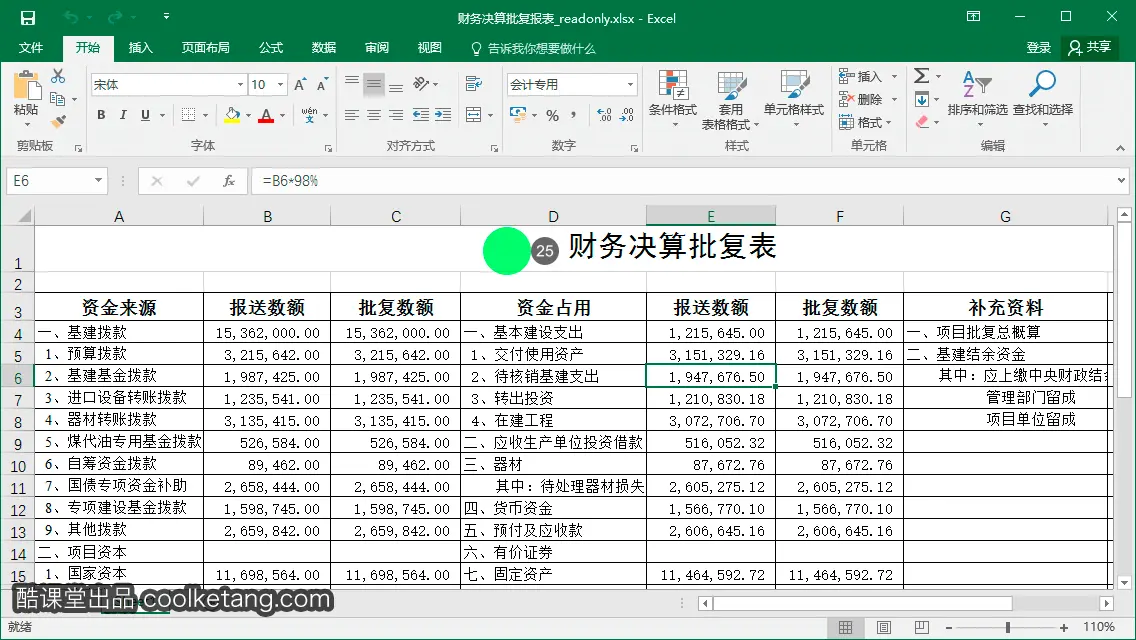Apply Percent Style format

coord(553,115)
